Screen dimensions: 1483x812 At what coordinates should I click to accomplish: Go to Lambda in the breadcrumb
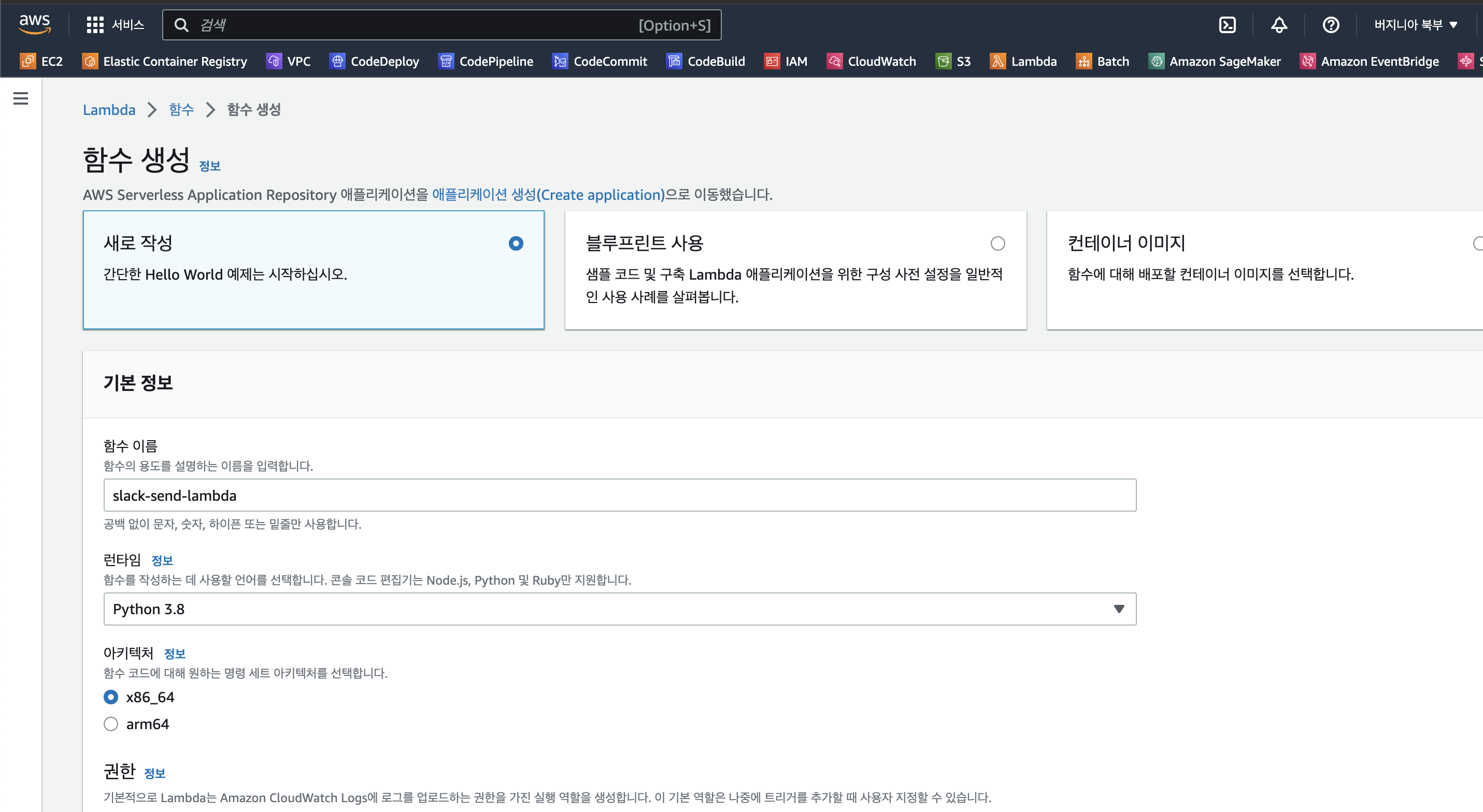coord(109,109)
